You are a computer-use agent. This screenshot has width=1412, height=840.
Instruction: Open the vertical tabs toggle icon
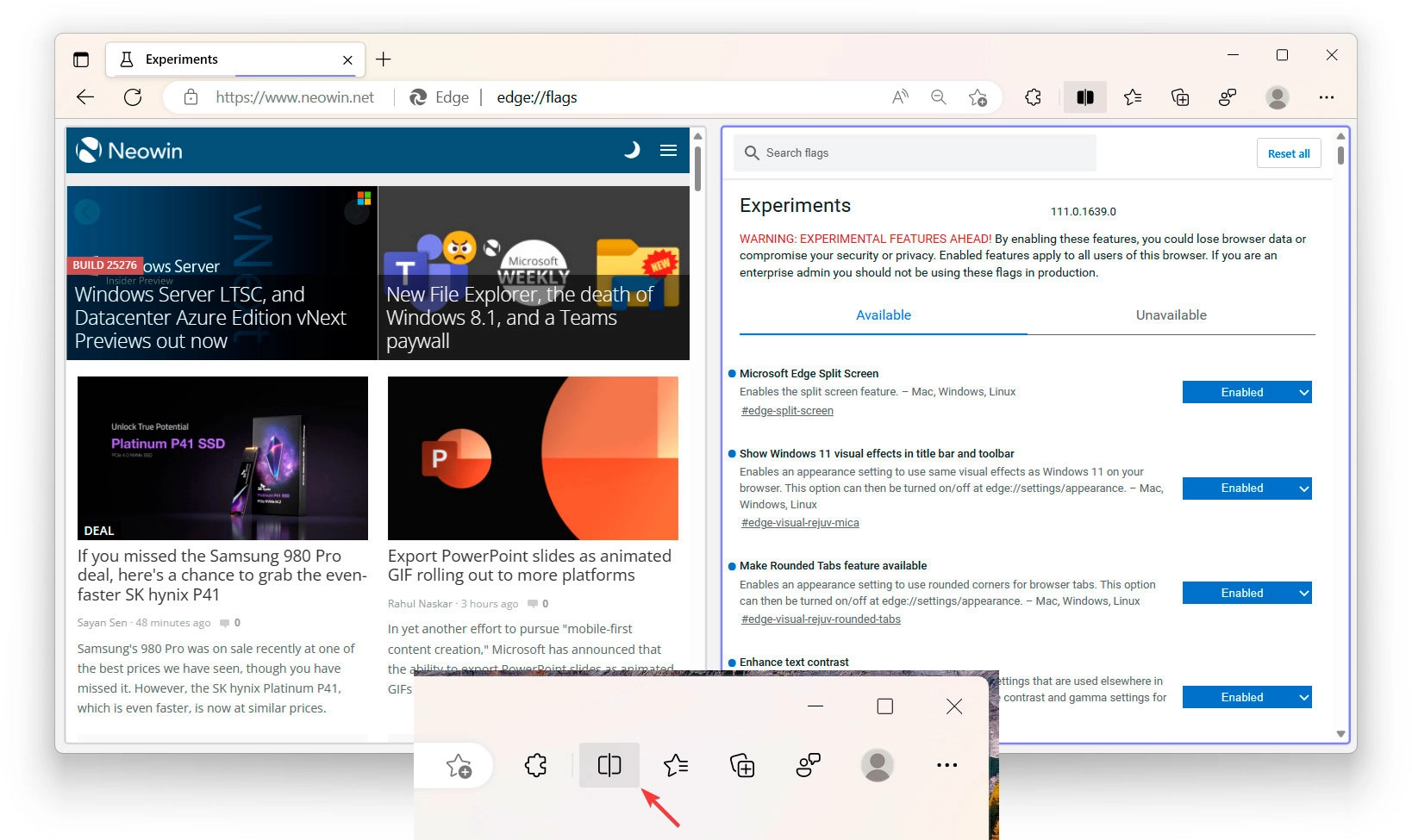(81, 59)
